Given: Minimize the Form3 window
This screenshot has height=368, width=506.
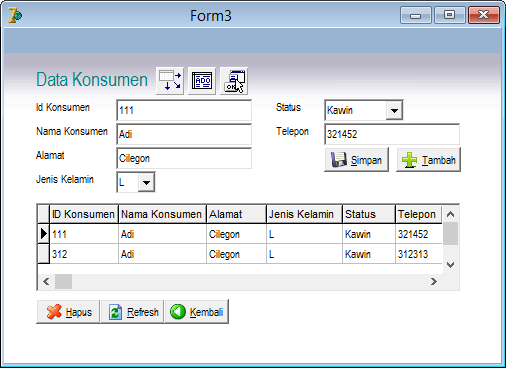Looking at the screenshot, I should (x=415, y=15).
